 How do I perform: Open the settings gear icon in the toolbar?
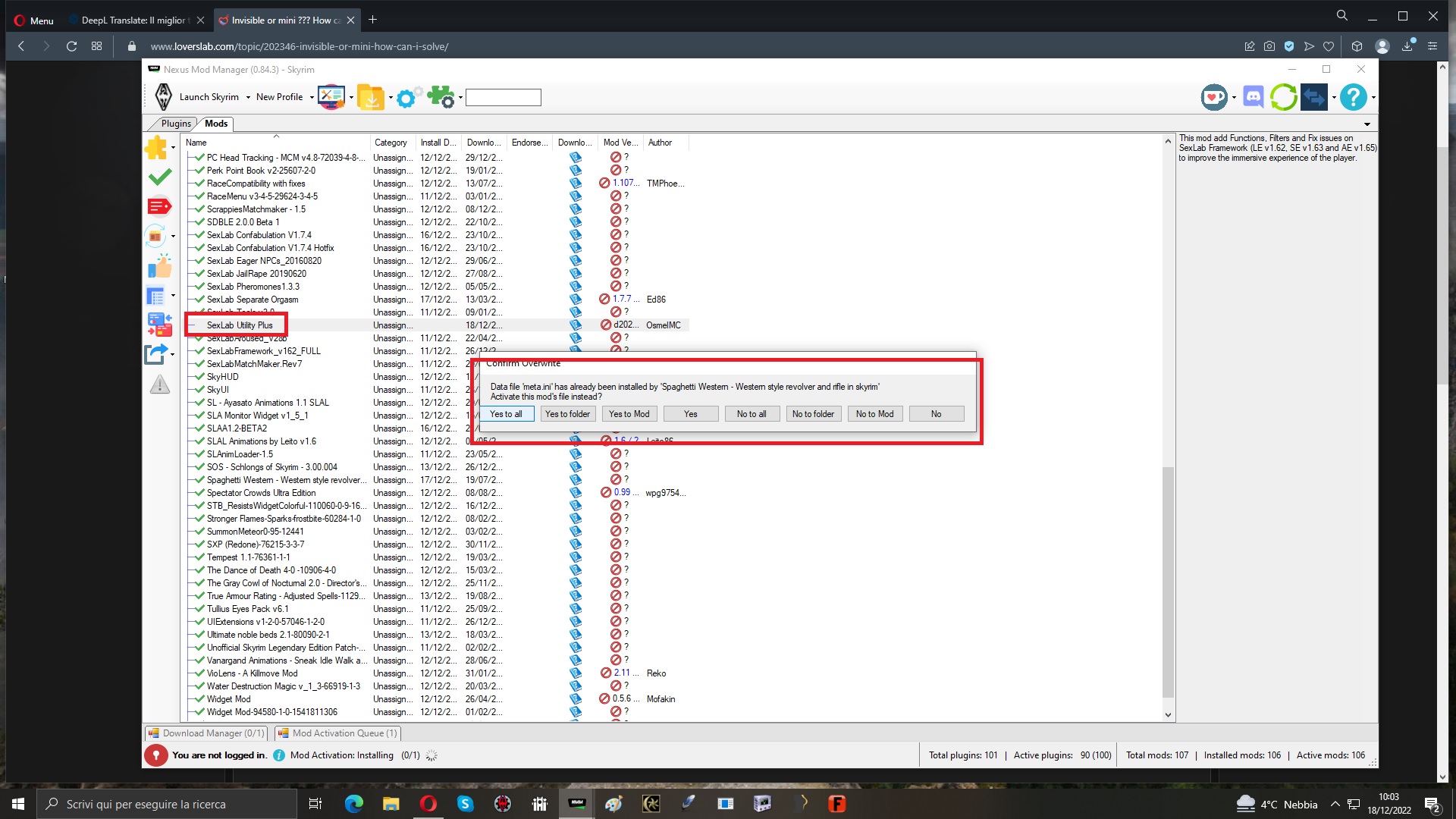406,98
